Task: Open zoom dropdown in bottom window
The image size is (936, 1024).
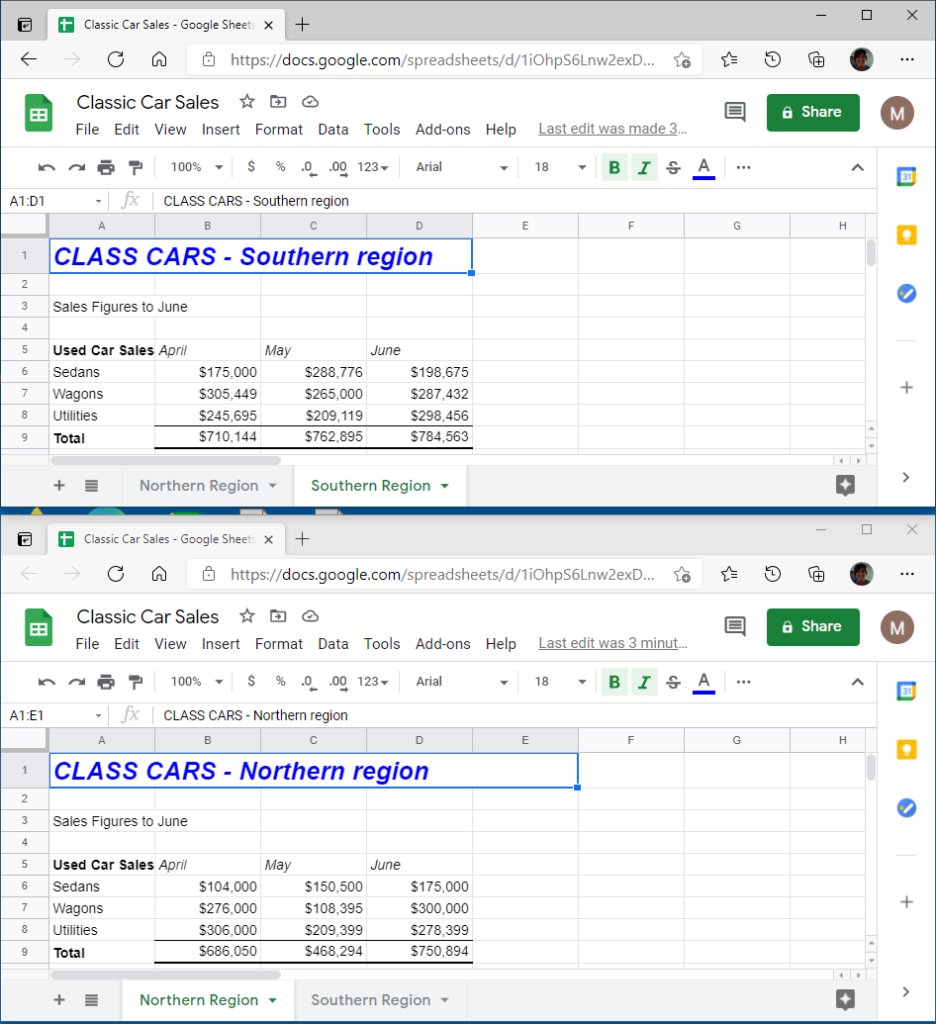Action: click(x=197, y=682)
